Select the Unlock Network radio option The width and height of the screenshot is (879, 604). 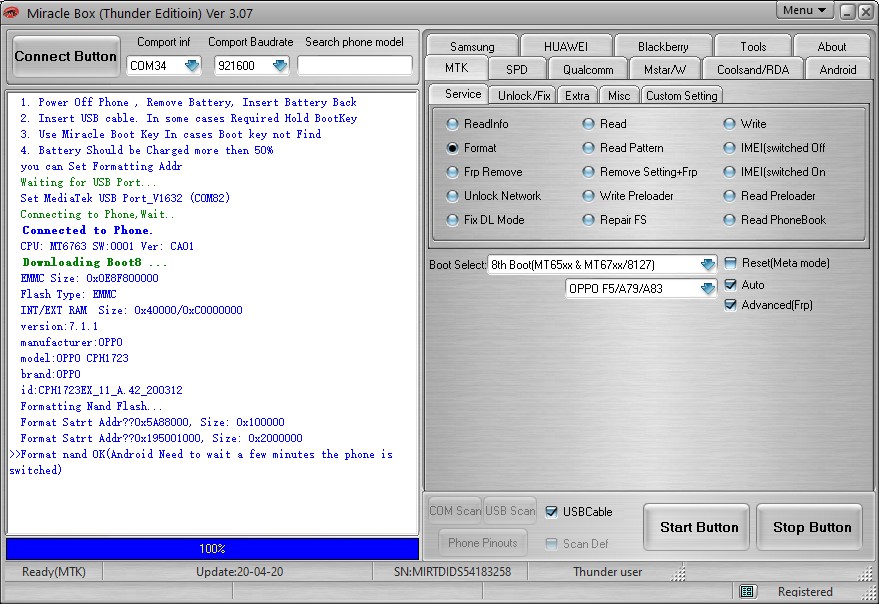pos(452,196)
